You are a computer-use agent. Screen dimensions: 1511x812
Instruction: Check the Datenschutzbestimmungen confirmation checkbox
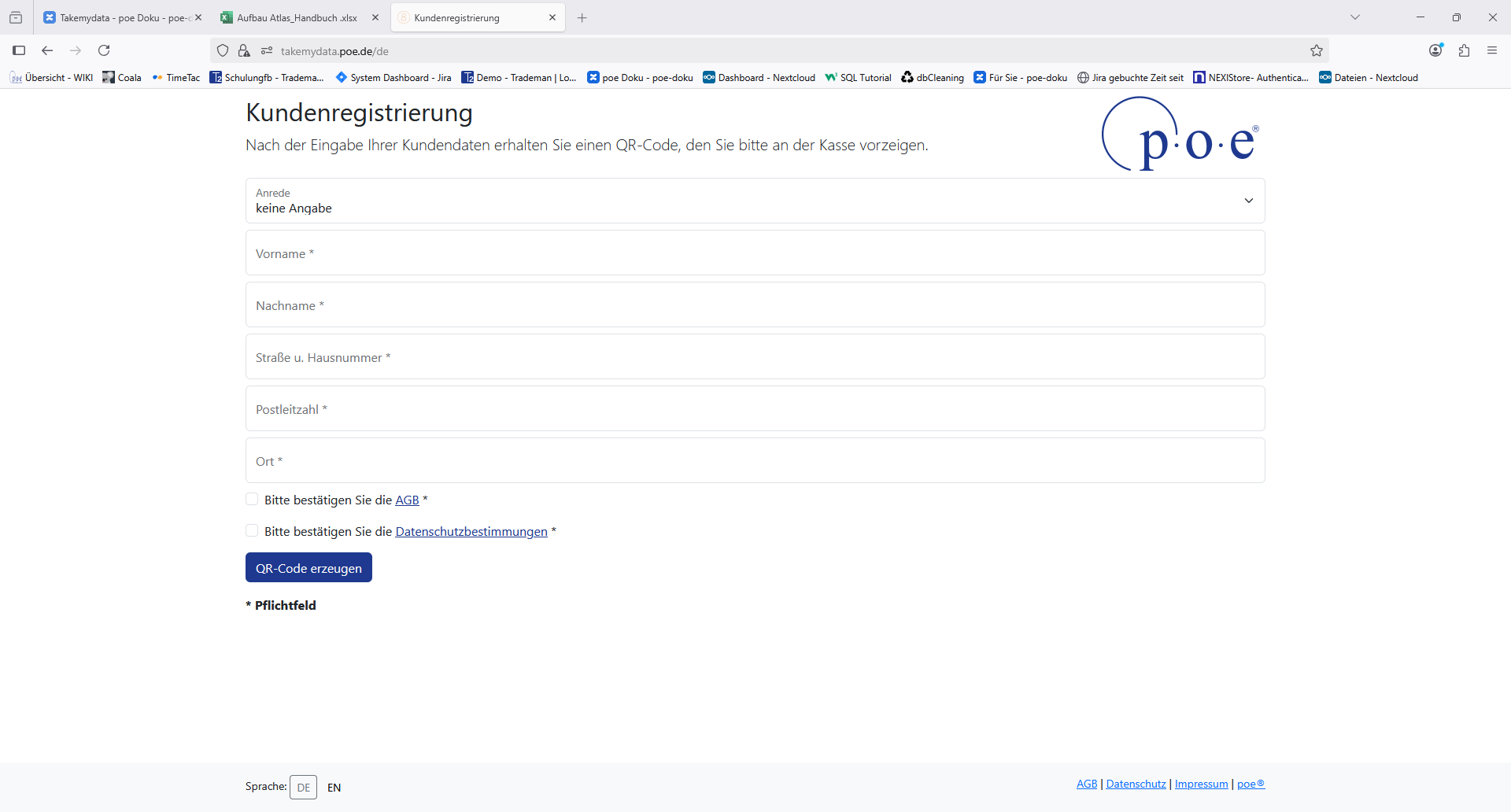tap(252, 531)
